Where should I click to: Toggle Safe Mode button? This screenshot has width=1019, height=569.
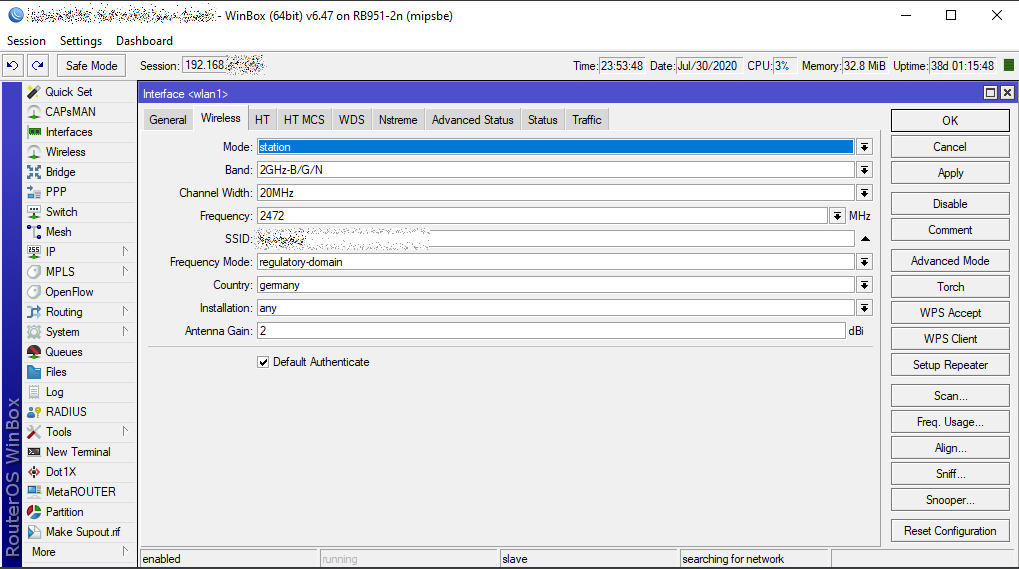click(91, 66)
